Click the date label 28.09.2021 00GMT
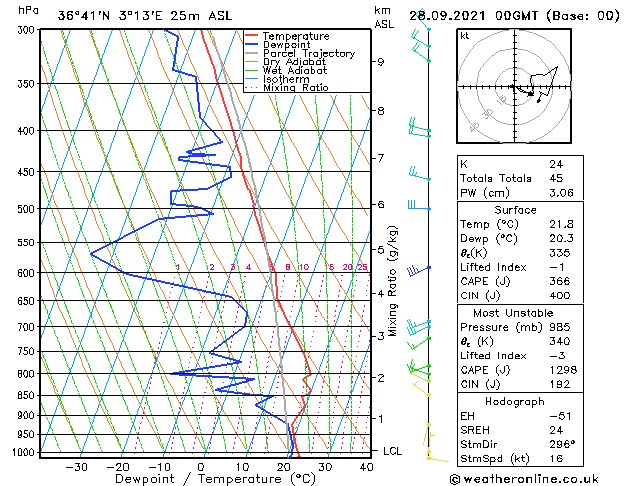Screen dimensions: 629x486 473,16
